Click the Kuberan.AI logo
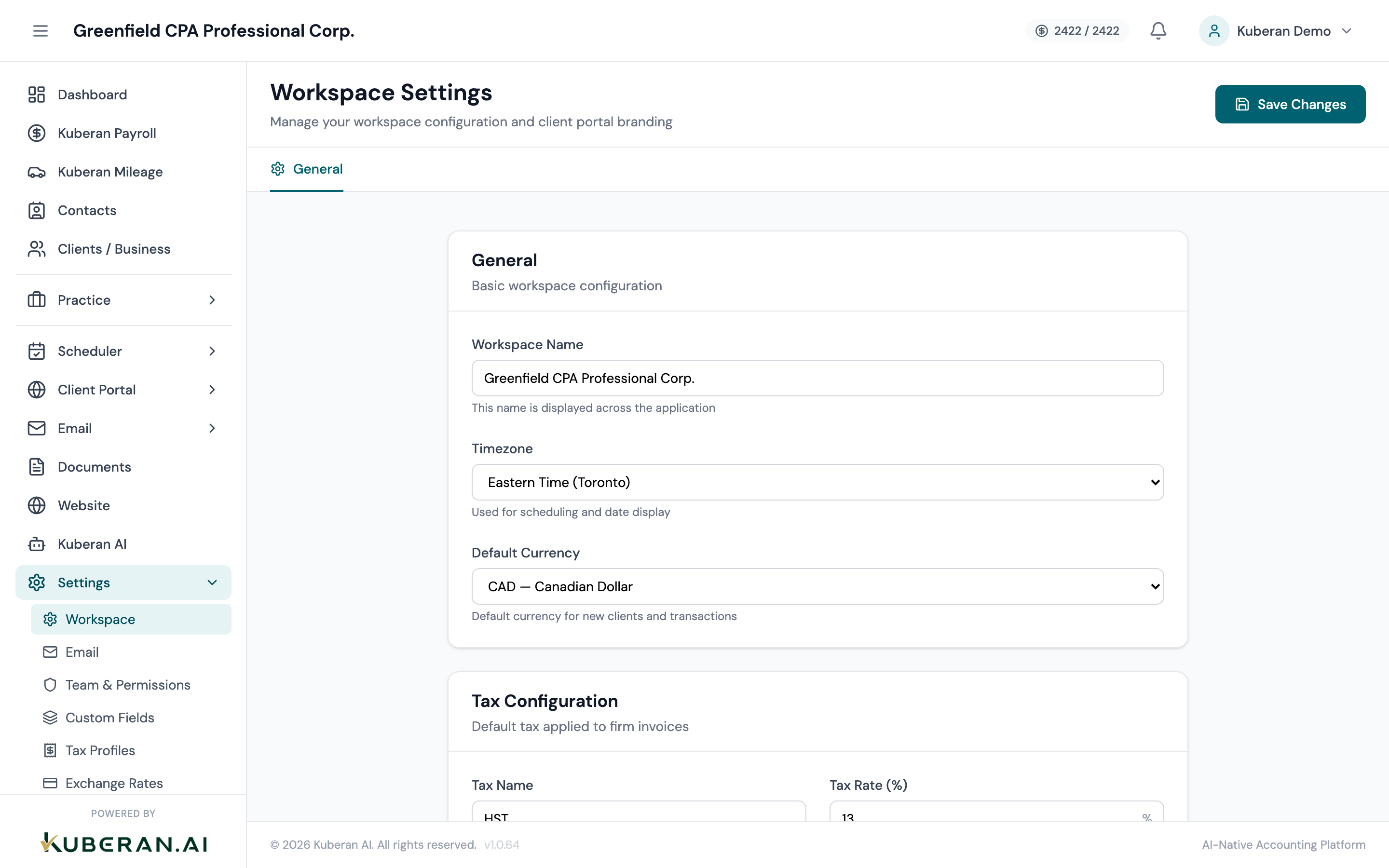 tap(123, 843)
